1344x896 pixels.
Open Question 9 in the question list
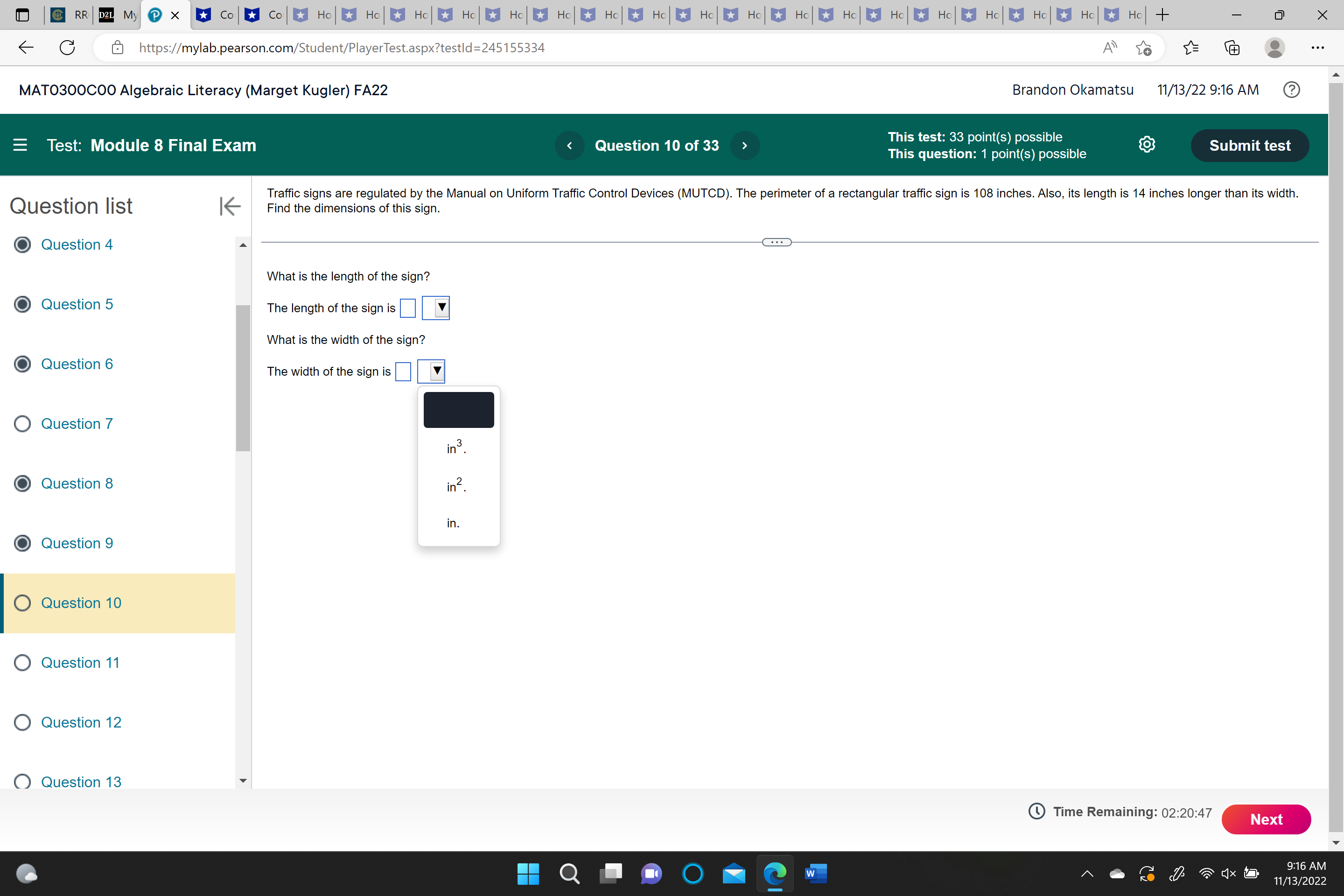click(x=77, y=543)
